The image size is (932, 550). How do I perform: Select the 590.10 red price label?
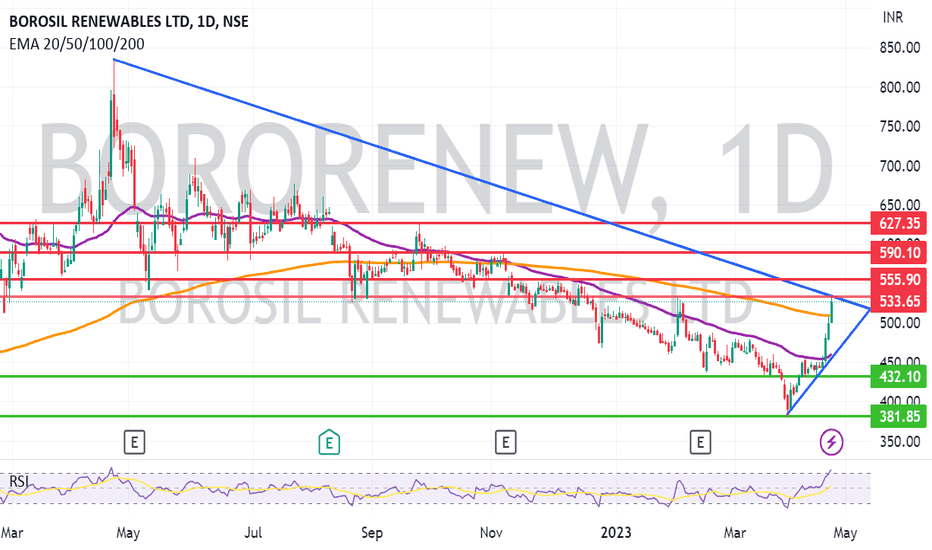point(899,253)
